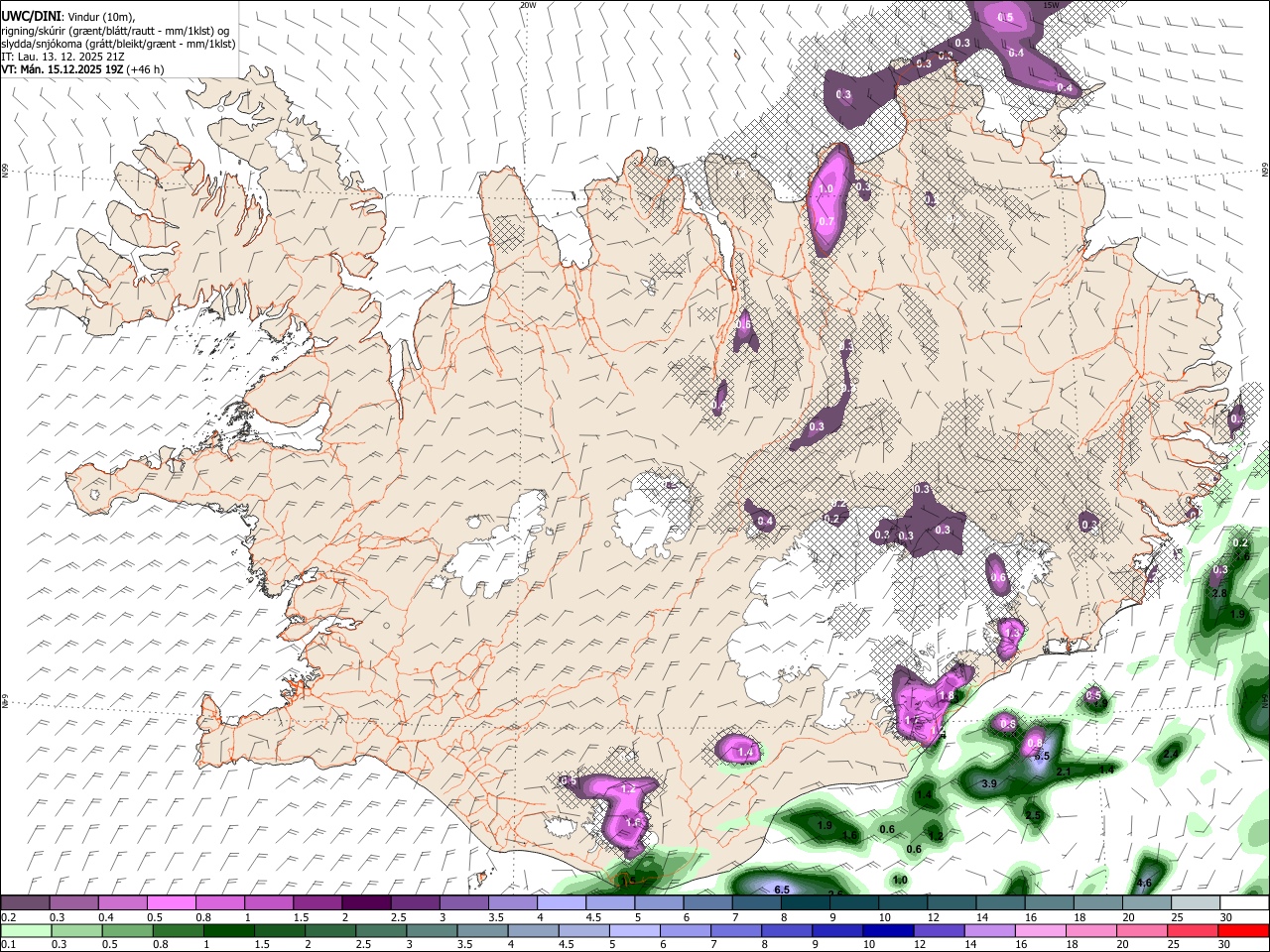The height and width of the screenshot is (952, 1270).
Task: Click the '15W' longitude label at top
Action: pyautogui.click(x=1052, y=5)
